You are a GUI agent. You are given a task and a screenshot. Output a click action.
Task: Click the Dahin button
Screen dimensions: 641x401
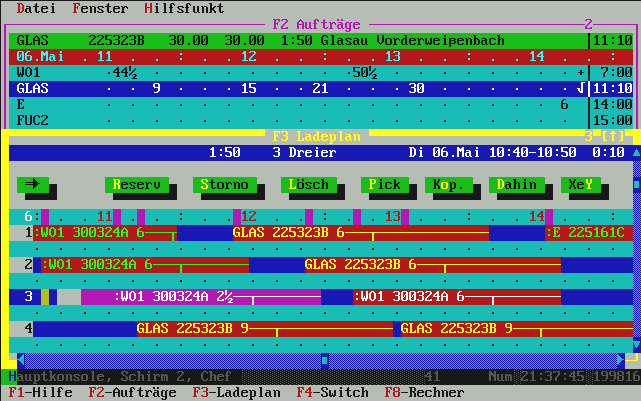click(516, 184)
